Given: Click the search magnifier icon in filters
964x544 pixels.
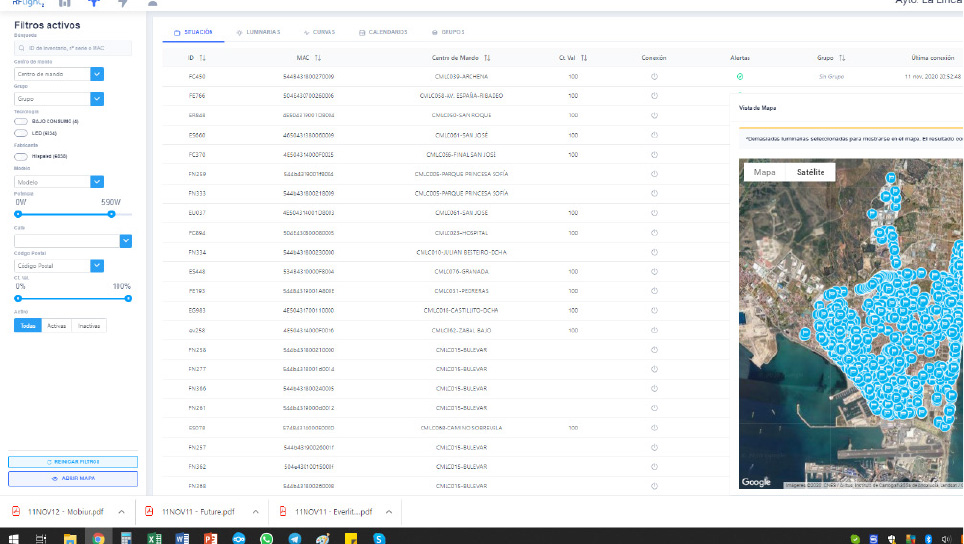Looking at the screenshot, I should point(22,48).
